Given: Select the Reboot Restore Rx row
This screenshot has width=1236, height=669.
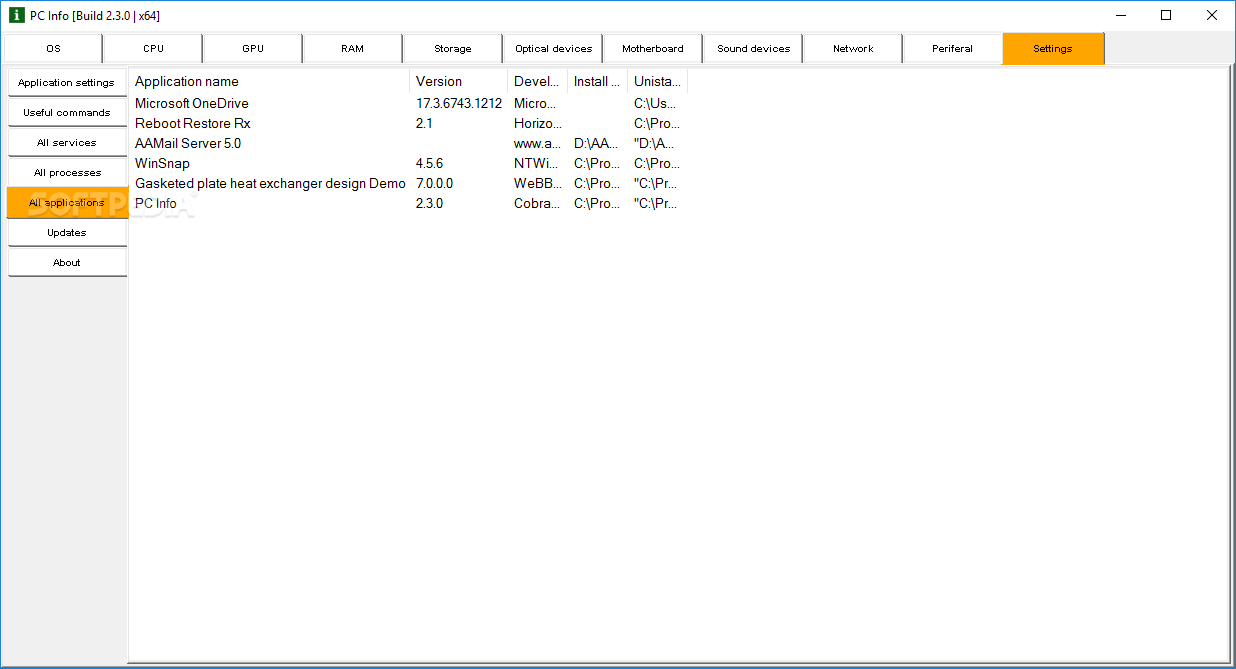Looking at the screenshot, I should coord(408,123).
